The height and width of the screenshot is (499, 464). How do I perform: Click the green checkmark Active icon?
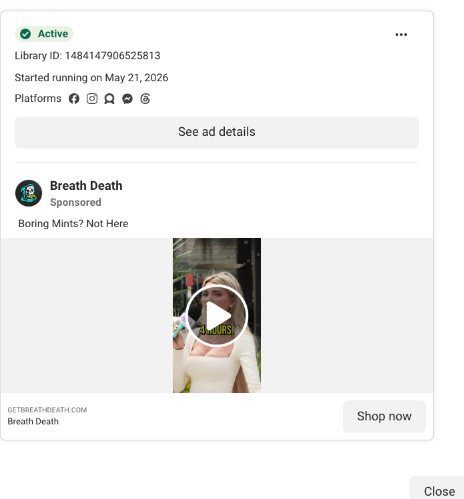point(25,34)
